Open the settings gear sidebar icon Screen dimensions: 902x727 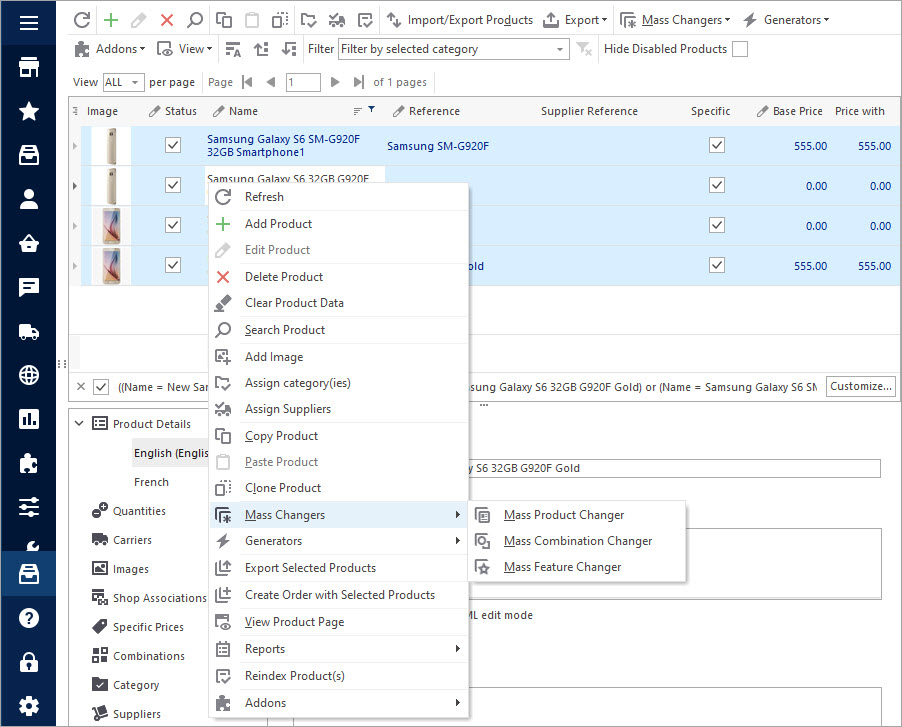click(x=29, y=706)
